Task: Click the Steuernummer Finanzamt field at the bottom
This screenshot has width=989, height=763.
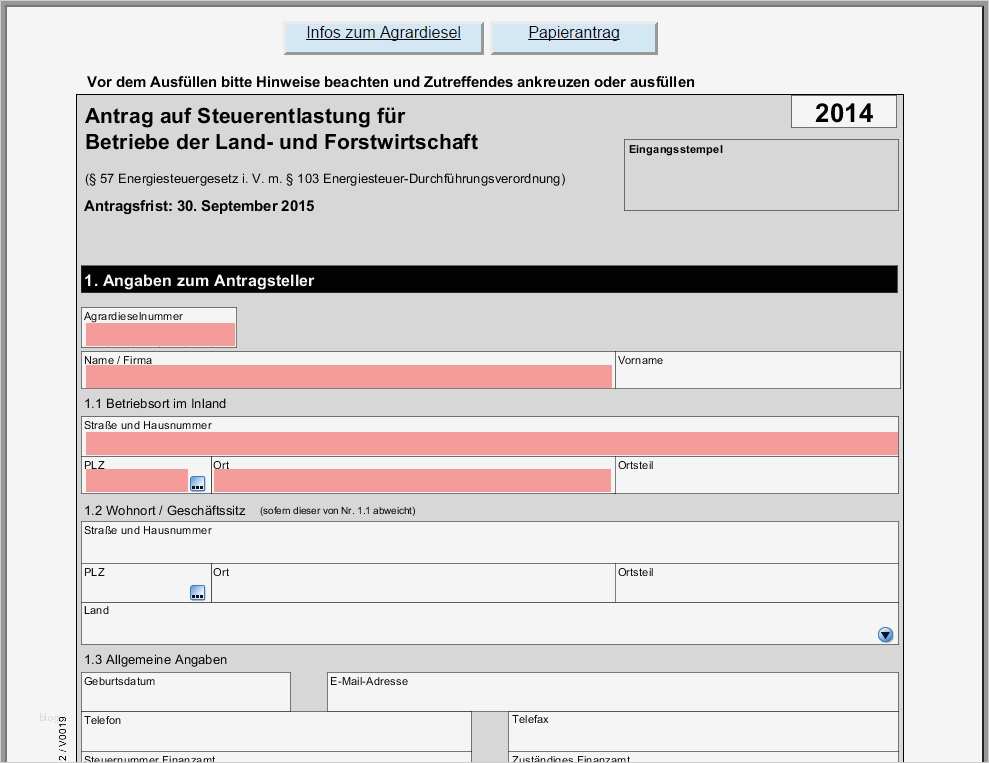Action: pyautogui.click(x=275, y=760)
